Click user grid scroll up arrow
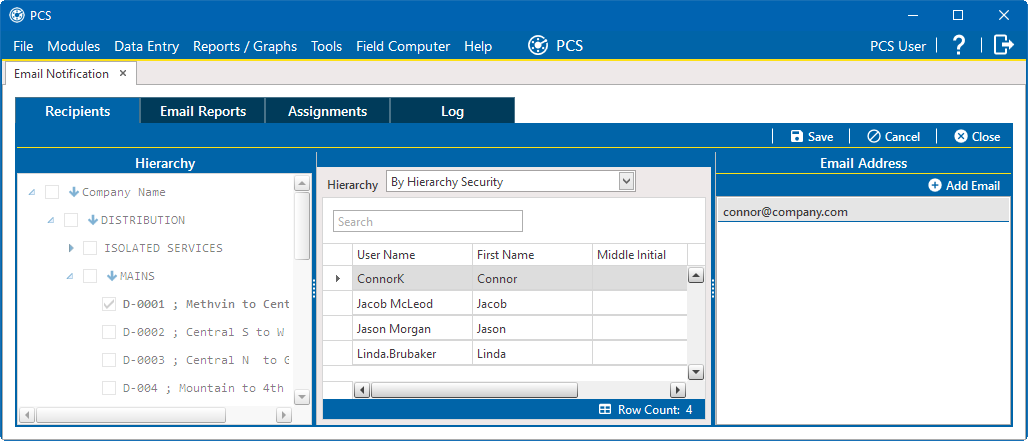The height and width of the screenshot is (441, 1028). pos(696,274)
